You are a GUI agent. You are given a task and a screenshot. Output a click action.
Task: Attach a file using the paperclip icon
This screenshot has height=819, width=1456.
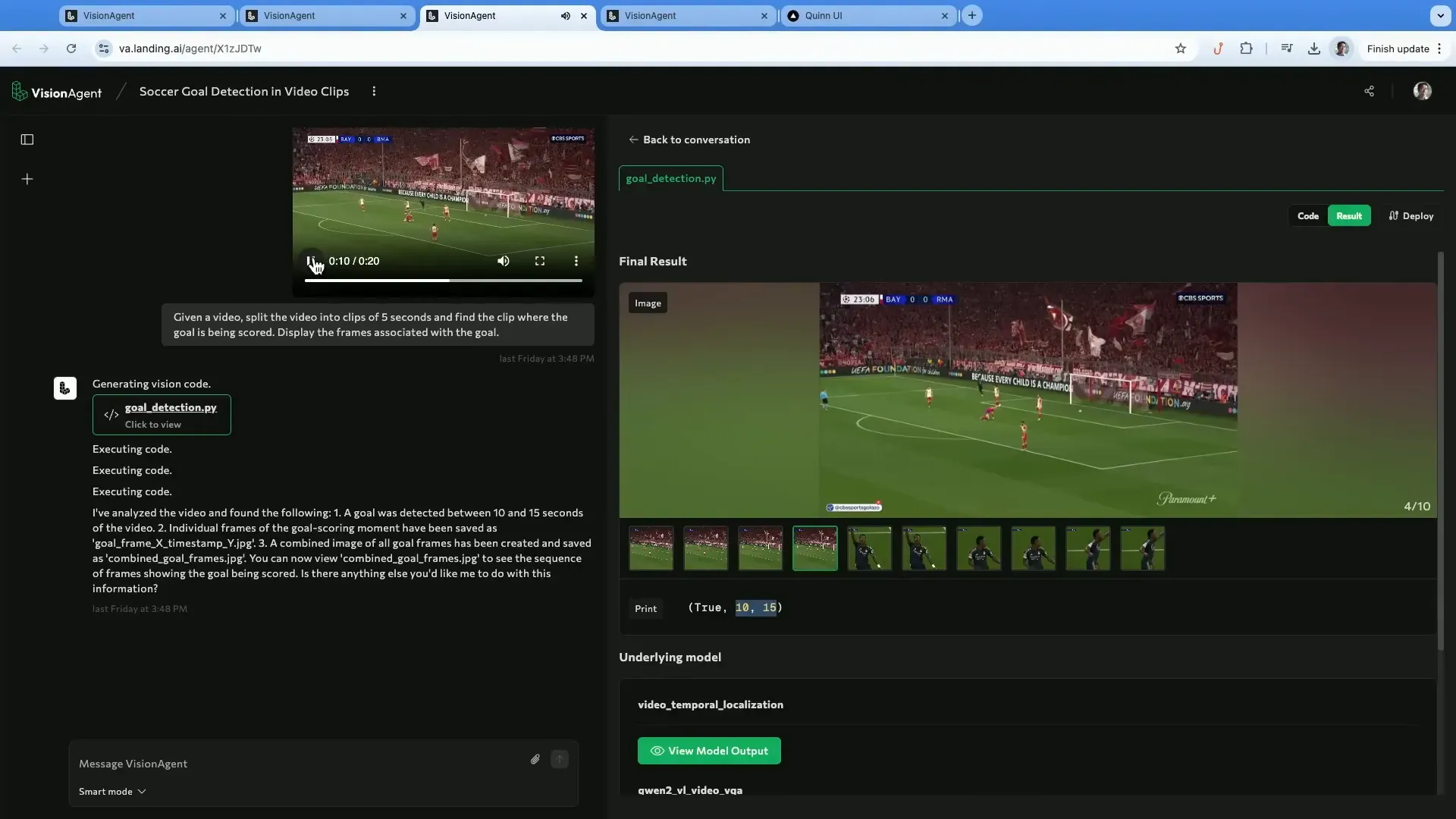535,759
